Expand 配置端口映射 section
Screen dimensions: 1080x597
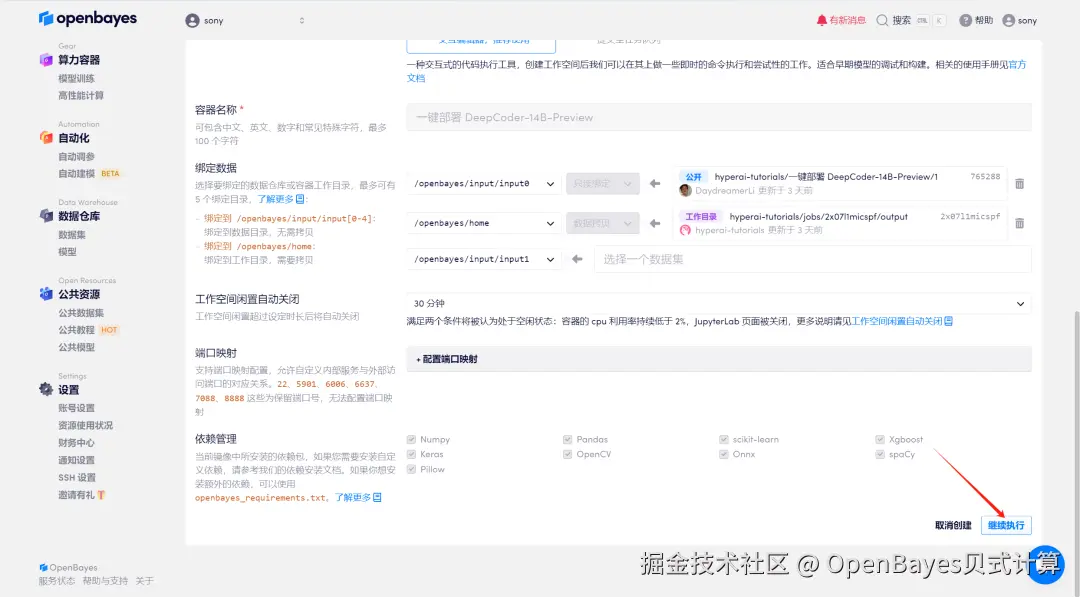pyautogui.click(x=718, y=359)
